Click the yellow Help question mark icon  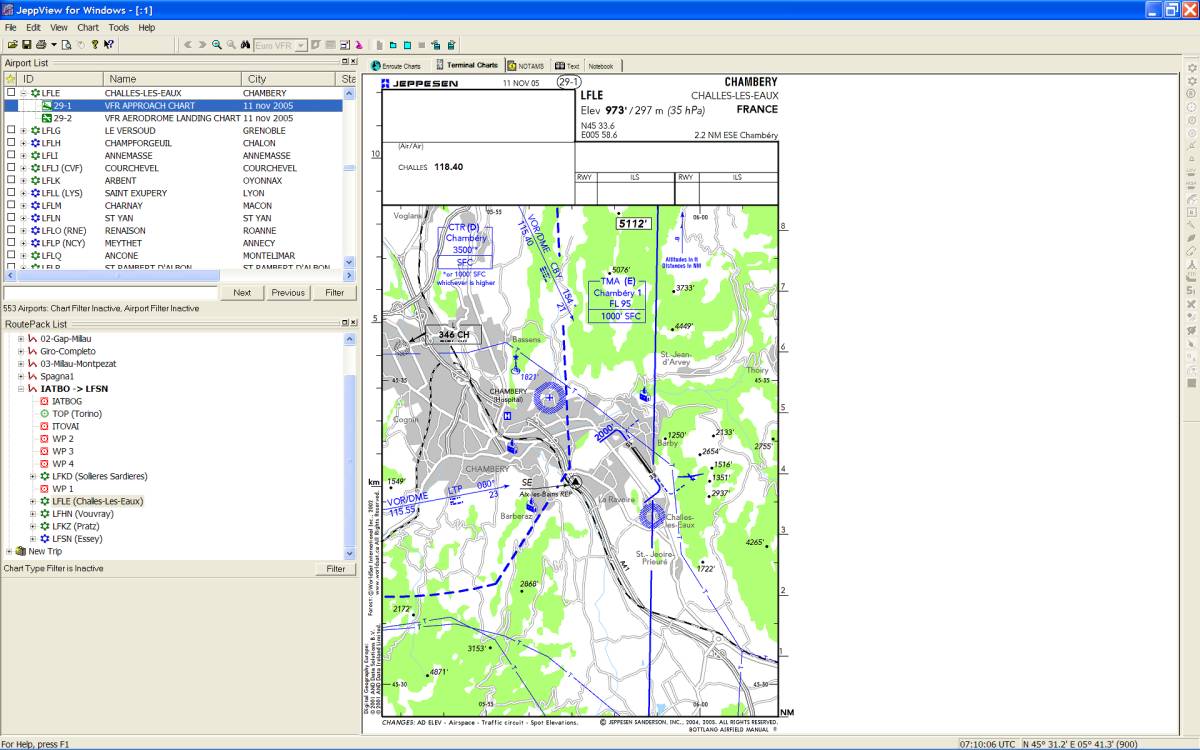coord(95,45)
